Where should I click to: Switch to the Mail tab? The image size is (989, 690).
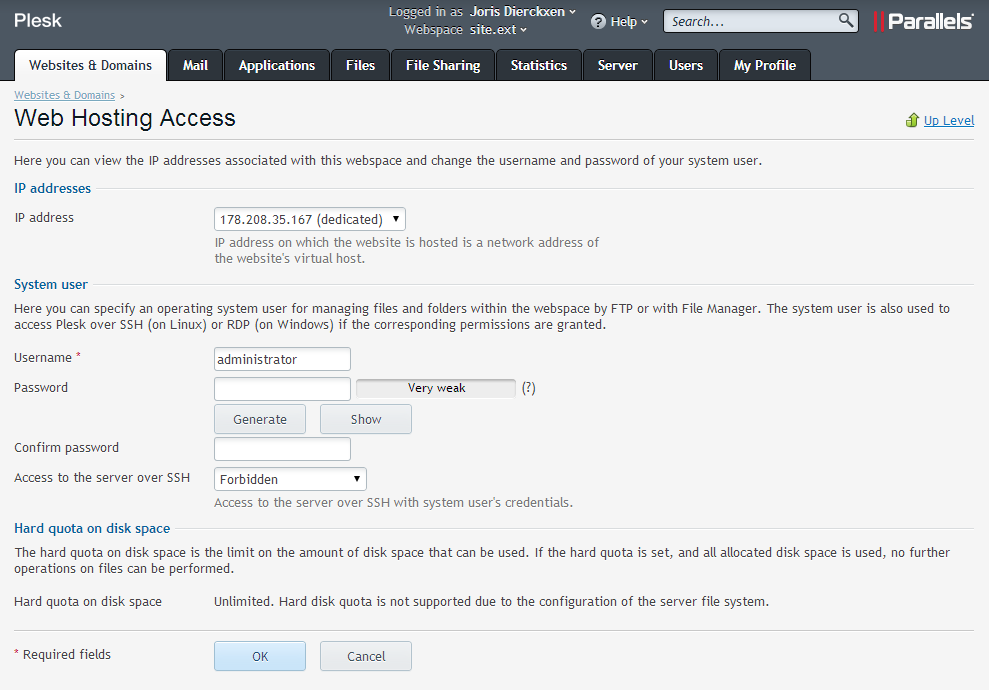[195, 65]
